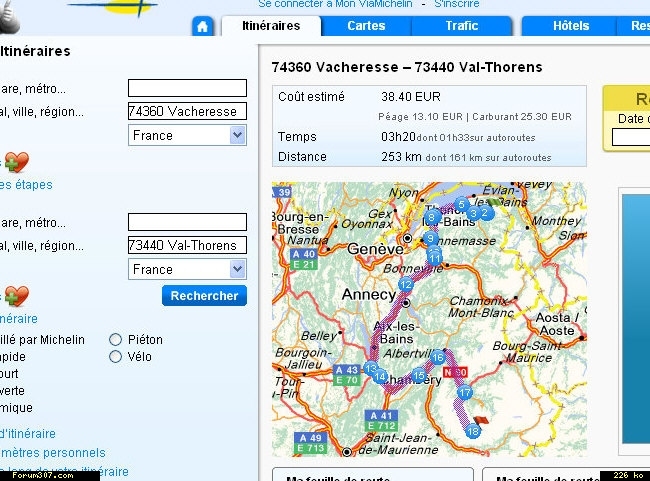The width and height of the screenshot is (650, 481).
Task: Click the Rechercher button
Action: point(204,296)
